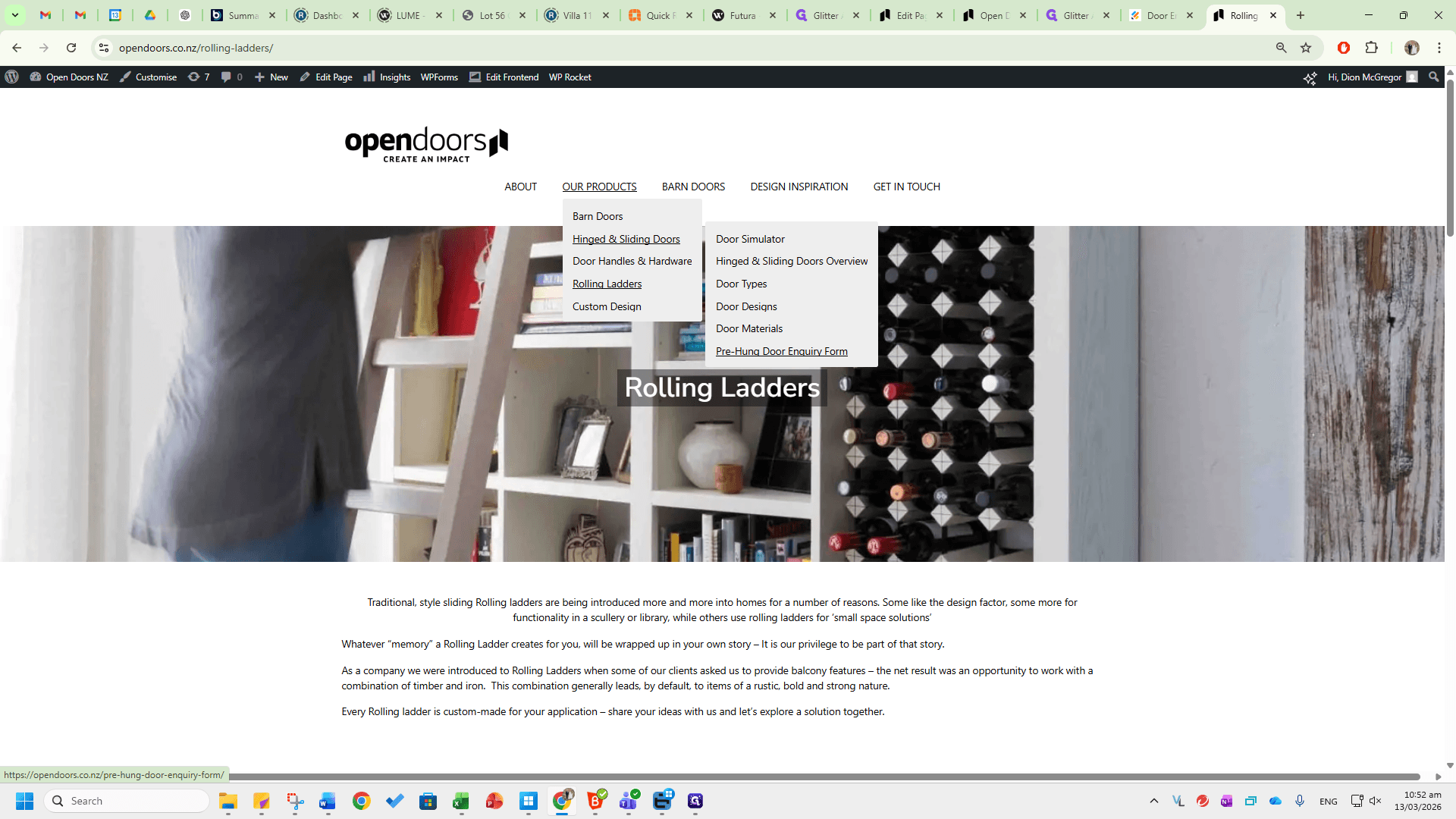Click Edit Page in admin bar

click(325, 77)
